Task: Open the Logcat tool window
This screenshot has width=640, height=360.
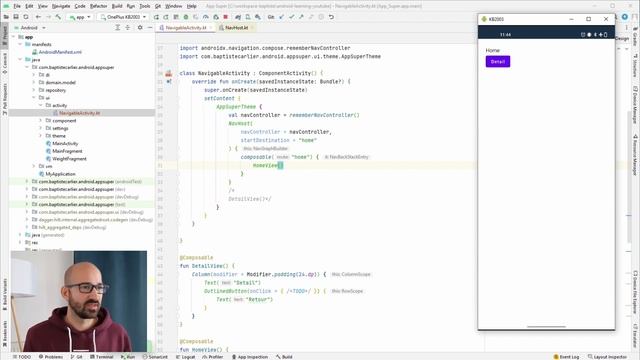Action: tap(185, 357)
